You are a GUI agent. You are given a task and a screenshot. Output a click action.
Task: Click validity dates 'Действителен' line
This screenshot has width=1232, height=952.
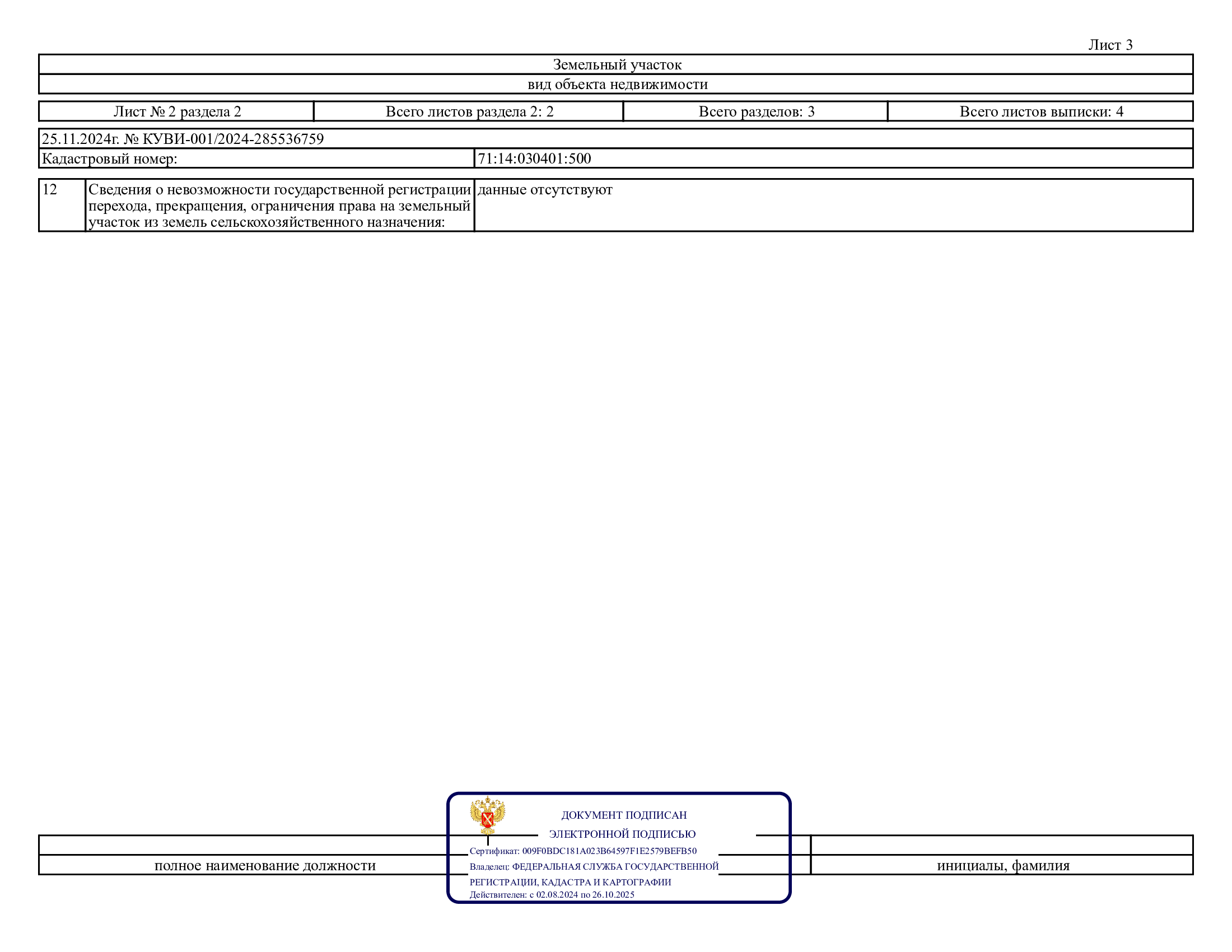[x=552, y=894]
